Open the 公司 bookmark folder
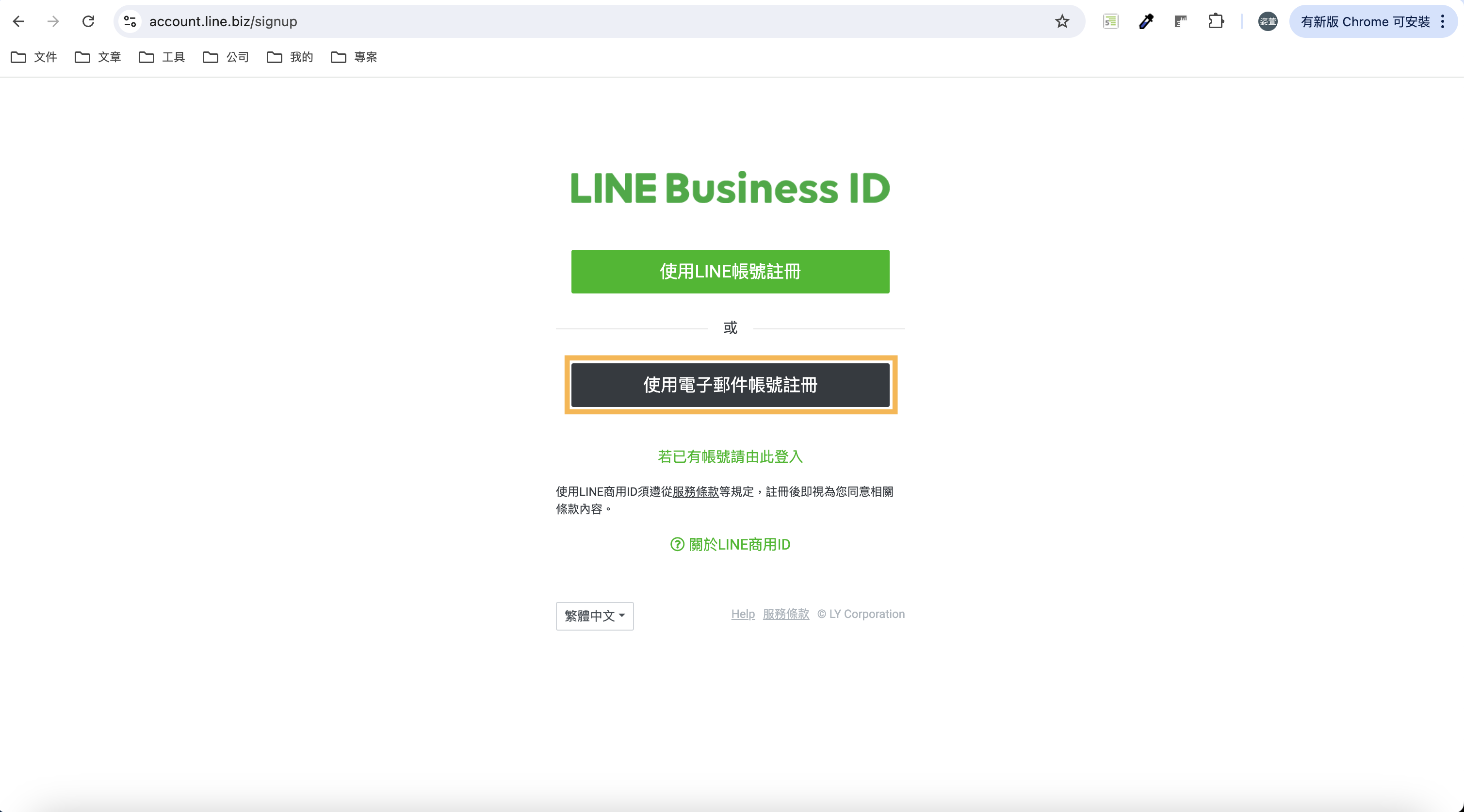 [x=226, y=57]
